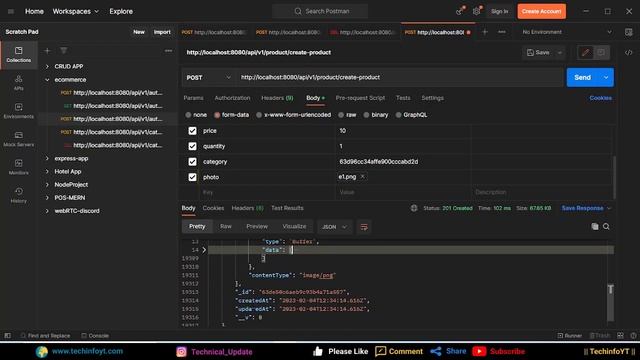Remove the e1.png file attachment
Image resolution: width=640 pixels, height=360 pixels.
click(362, 176)
